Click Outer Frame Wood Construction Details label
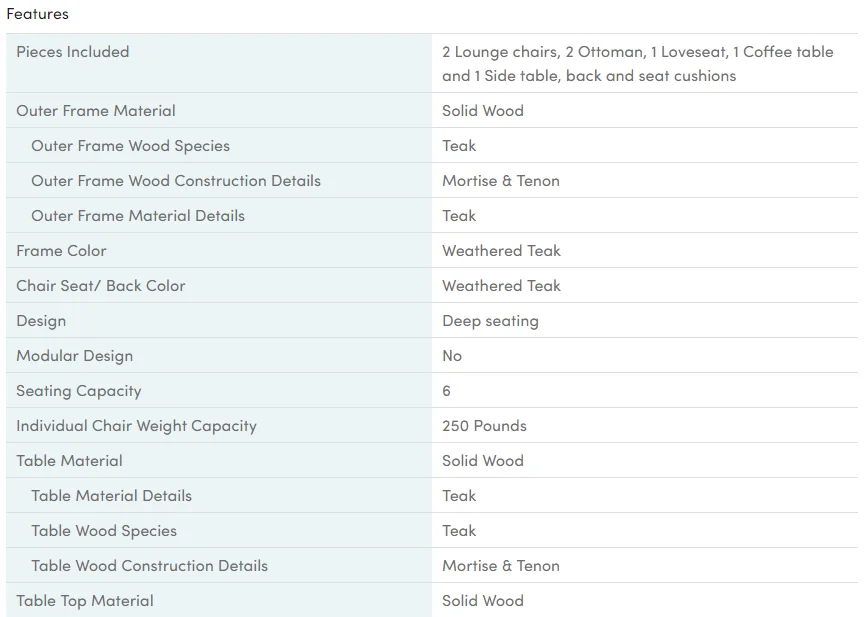This screenshot has height=617, width=867. coord(176,181)
